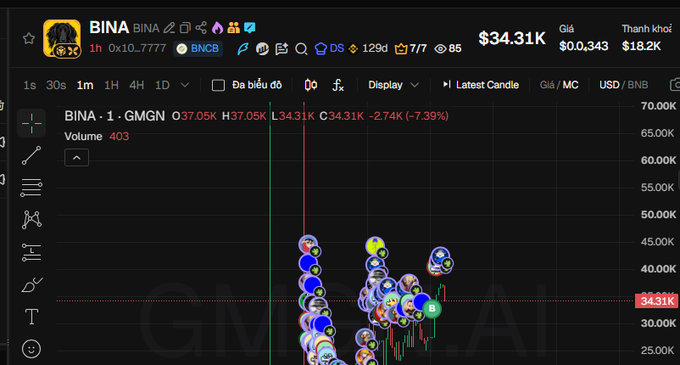680x365 pixels.
Task: Select the horizontal lines Fibonacci tool
Action: [32, 188]
